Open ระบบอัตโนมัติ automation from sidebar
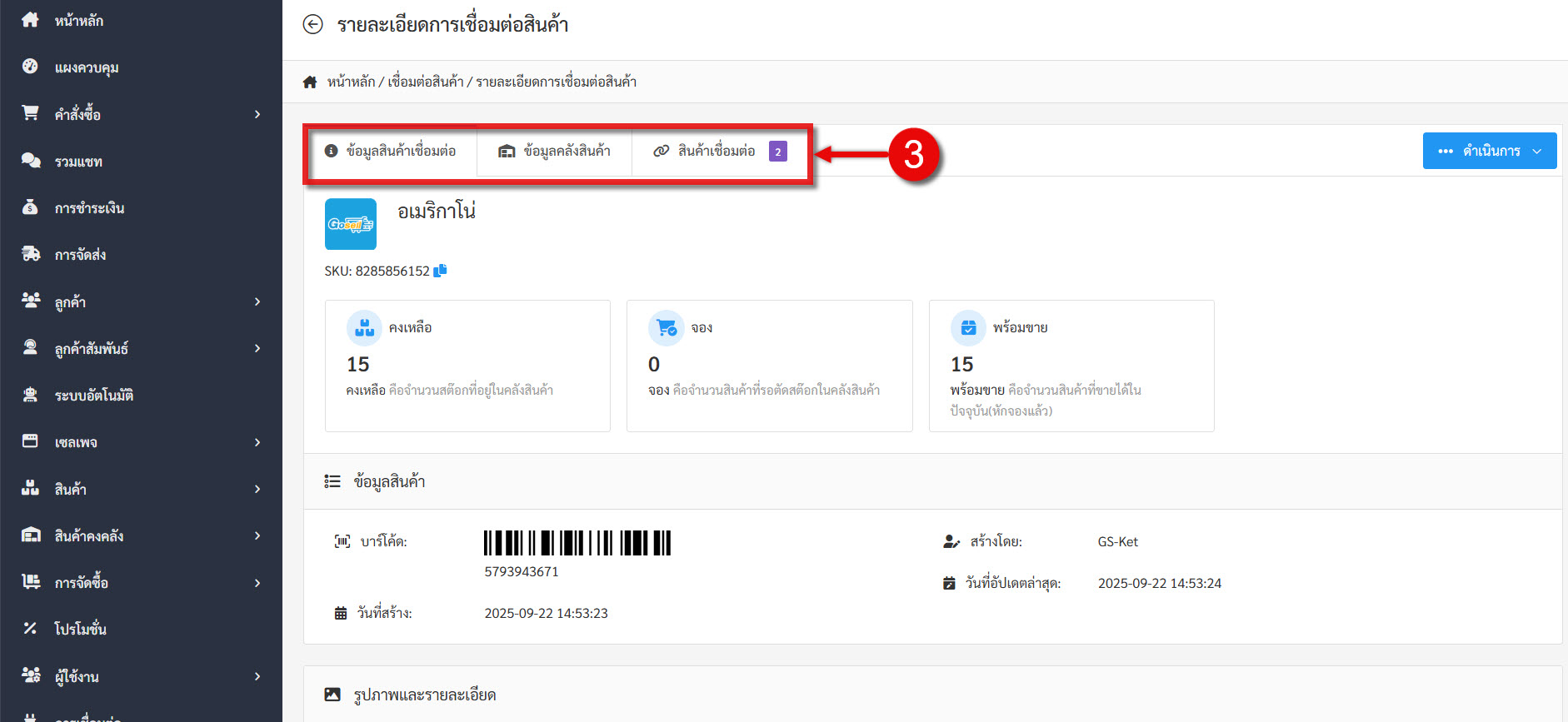The image size is (1568, 722). (x=93, y=396)
